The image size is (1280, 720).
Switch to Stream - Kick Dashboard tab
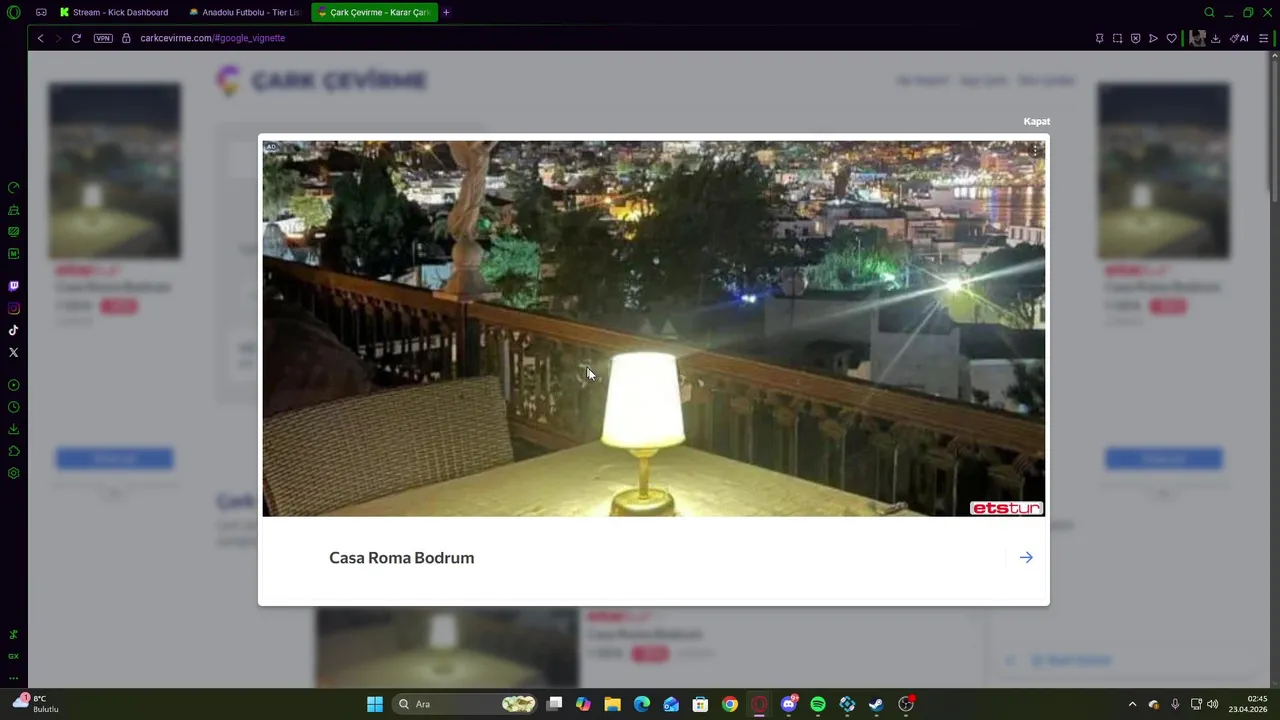coord(113,12)
